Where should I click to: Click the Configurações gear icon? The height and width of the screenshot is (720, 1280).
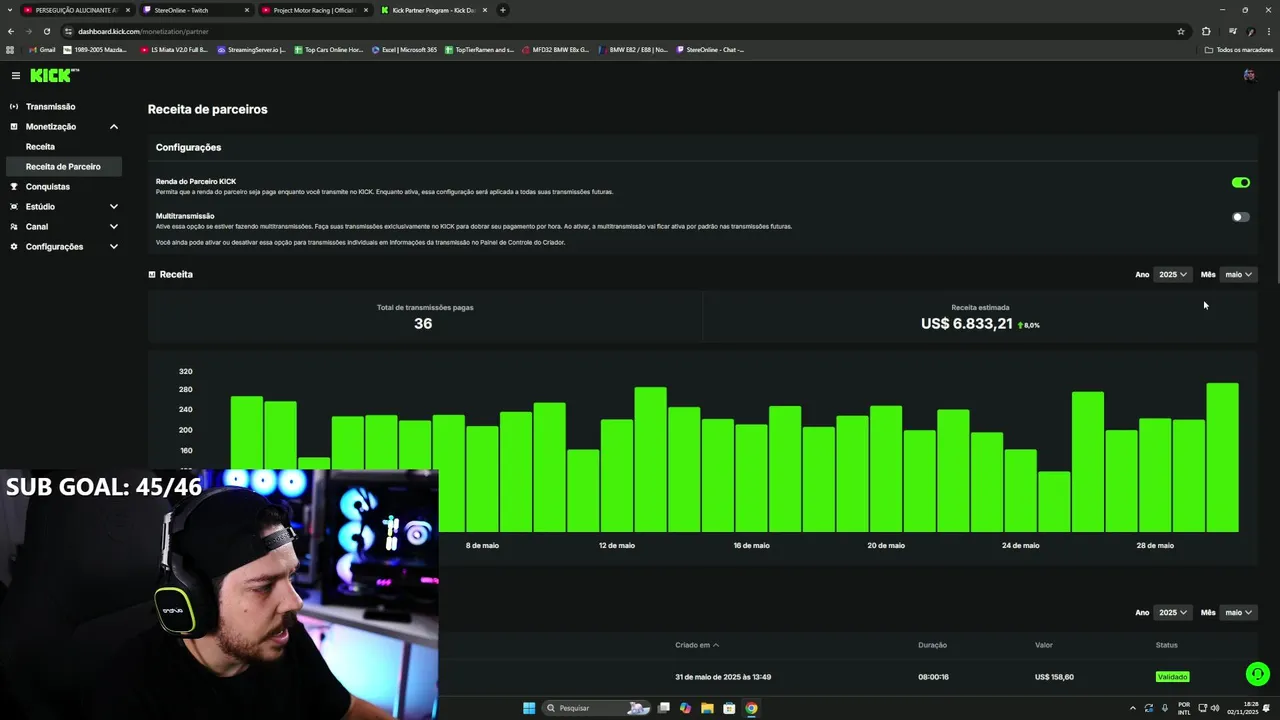(14, 246)
